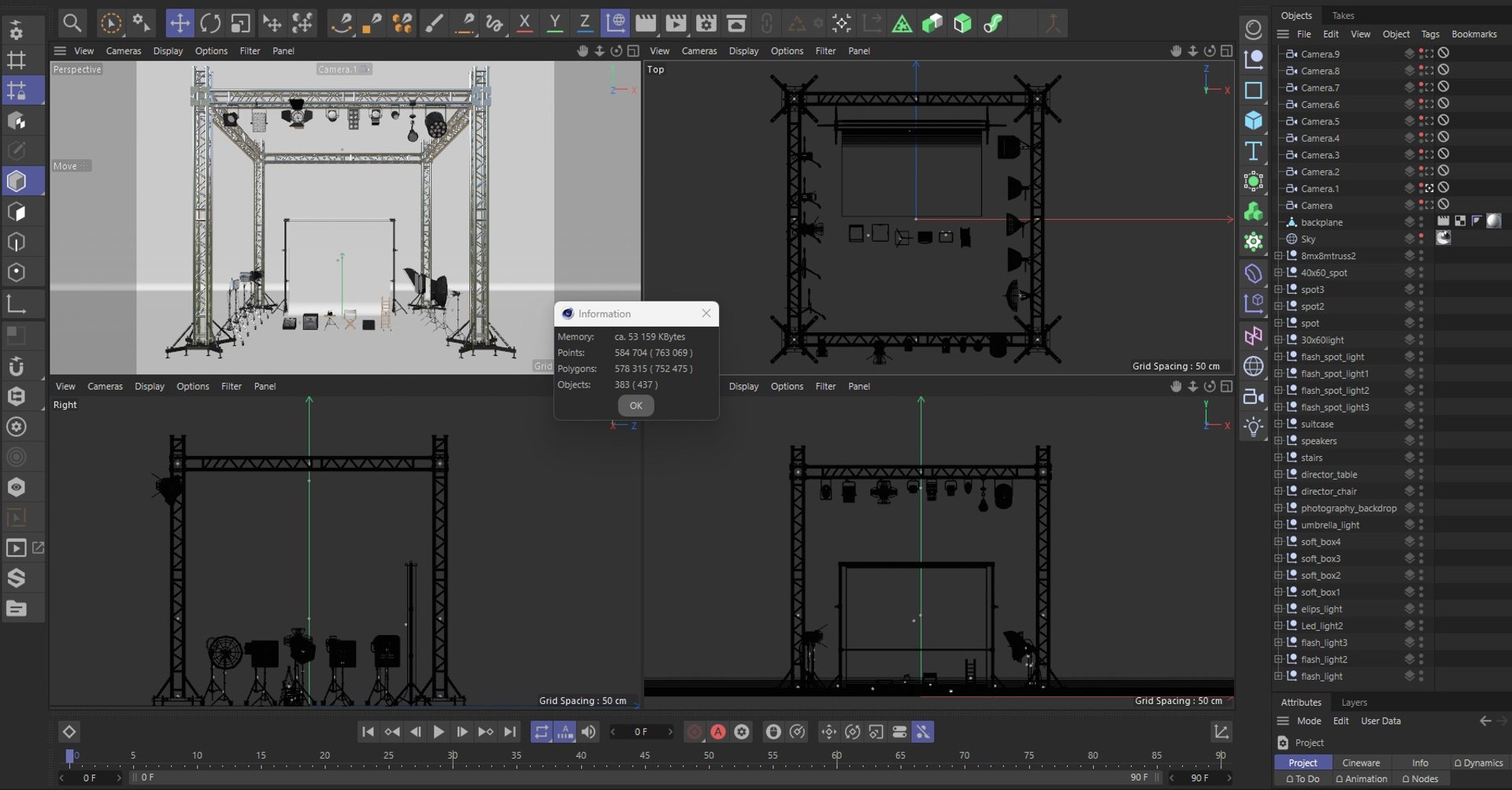1512x790 pixels.
Task: Click frame 30 on the timeline ruler
Action: (x=453, y=755)
